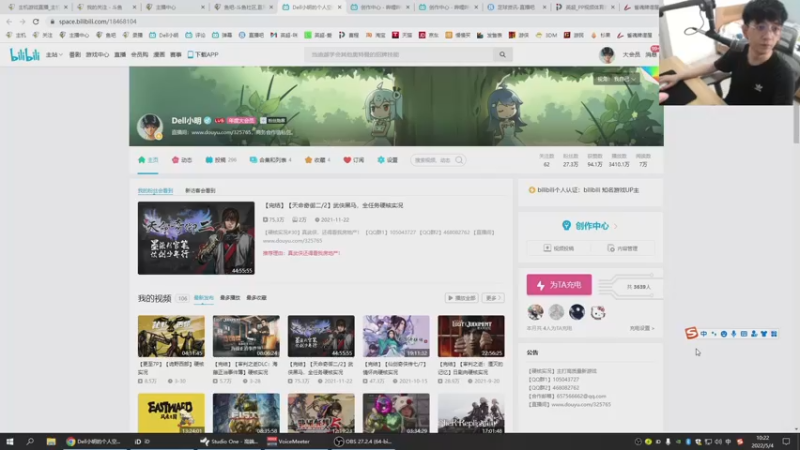Select the 最多收藏 sort tab

point(256,298)
